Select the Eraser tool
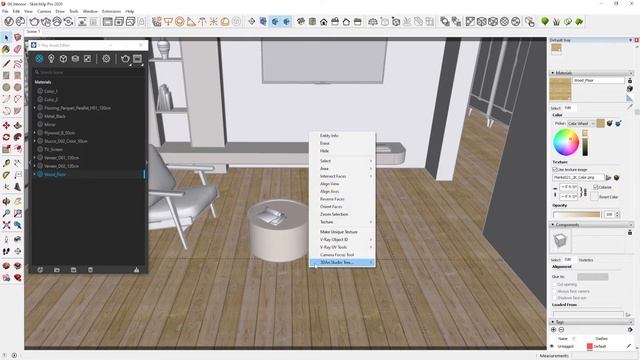640x360 pixels. tap(18, 49)
